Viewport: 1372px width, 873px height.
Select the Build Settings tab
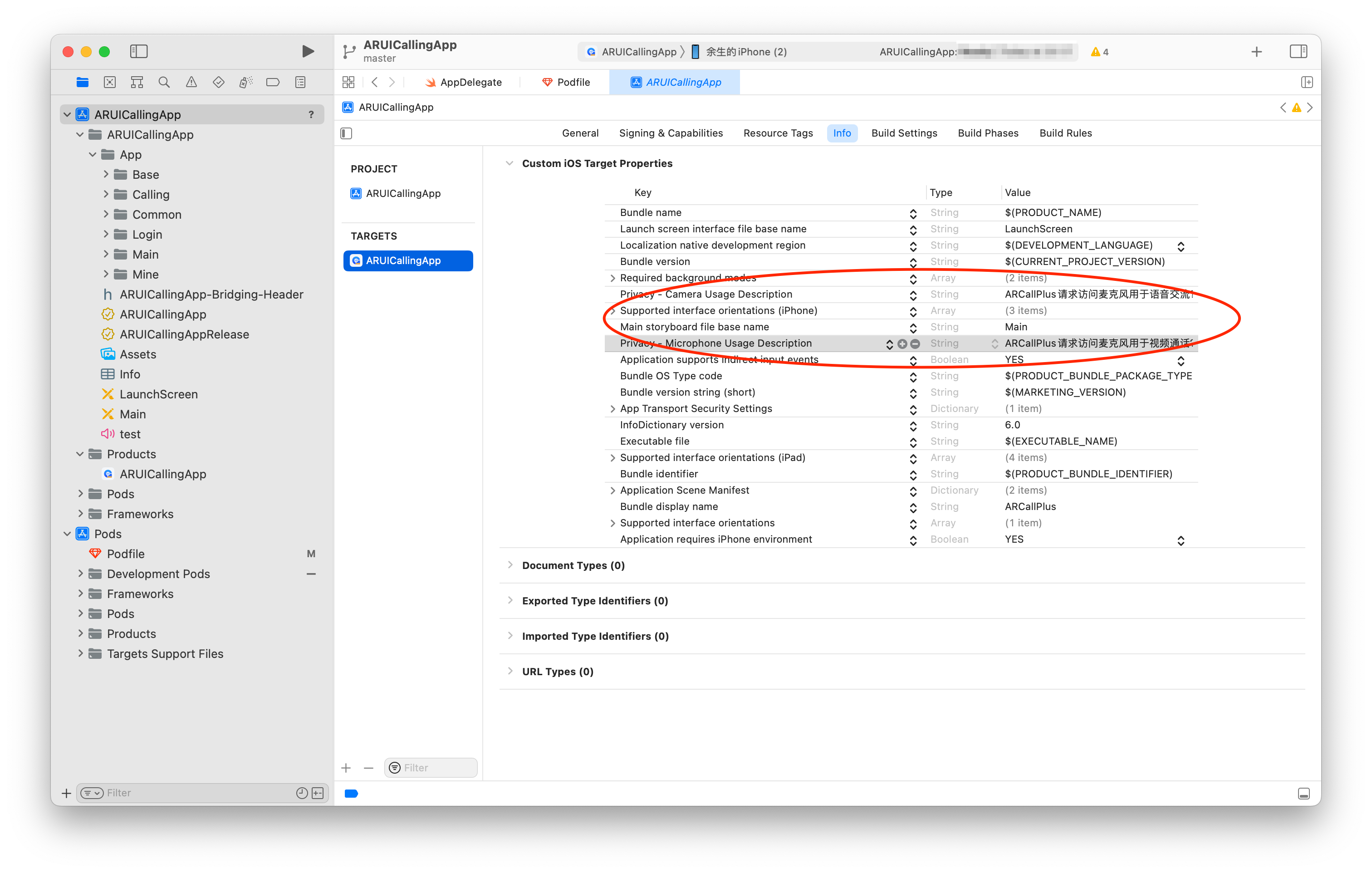pos(903,132)
